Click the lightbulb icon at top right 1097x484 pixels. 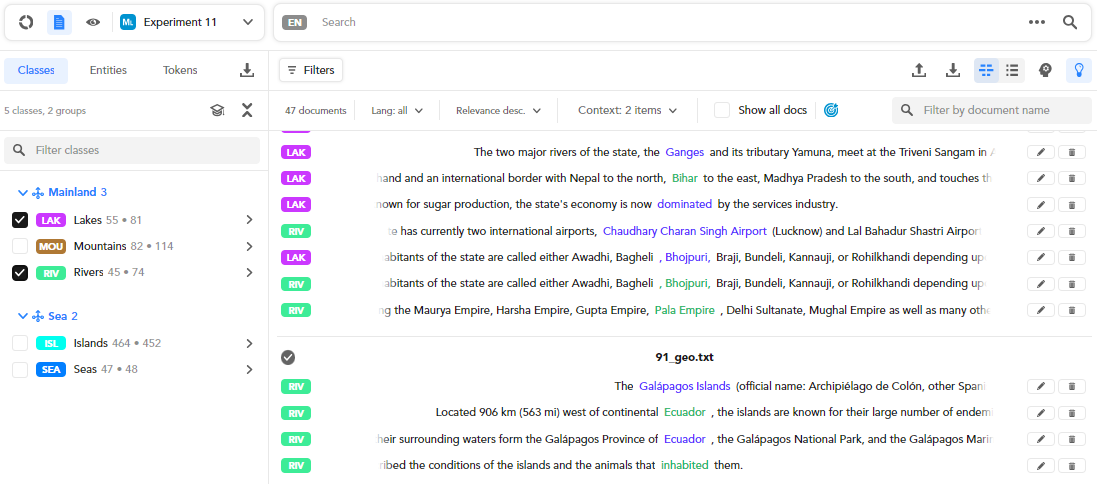[x=1078, y=70]
